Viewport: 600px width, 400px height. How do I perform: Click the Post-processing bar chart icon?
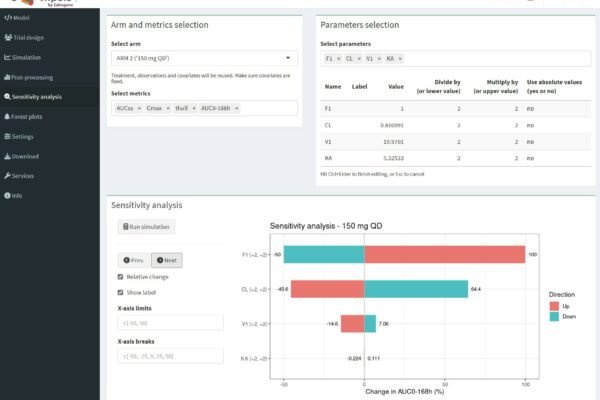click(x=7, y=77)
